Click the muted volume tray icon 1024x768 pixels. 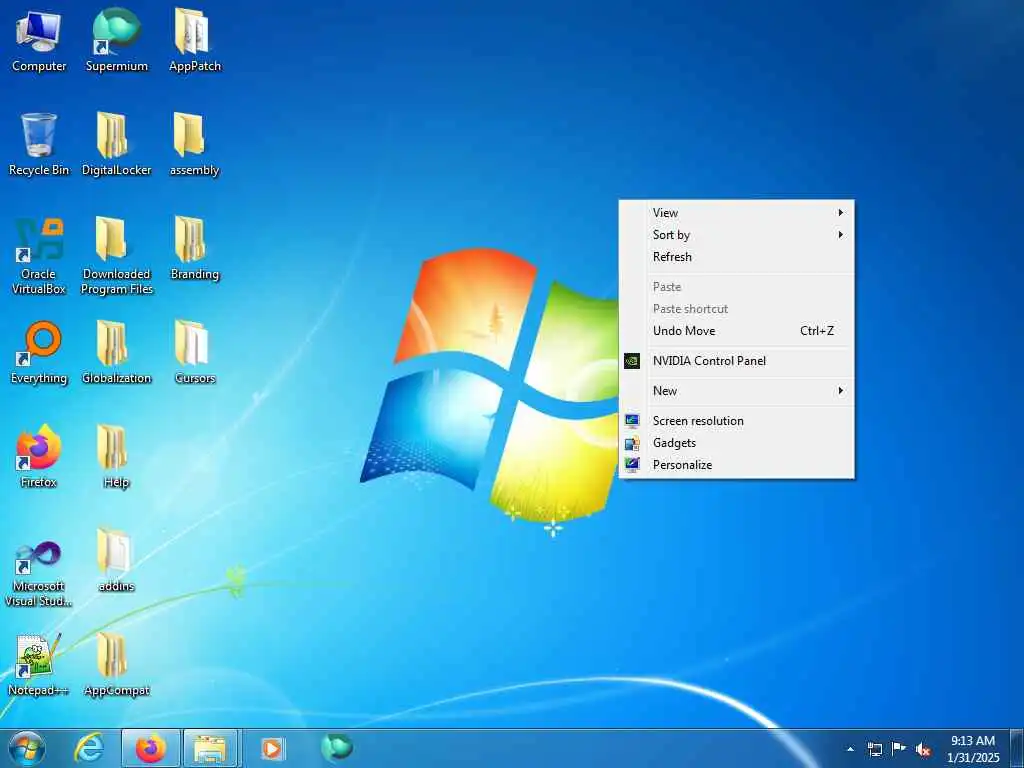(923, 749)
